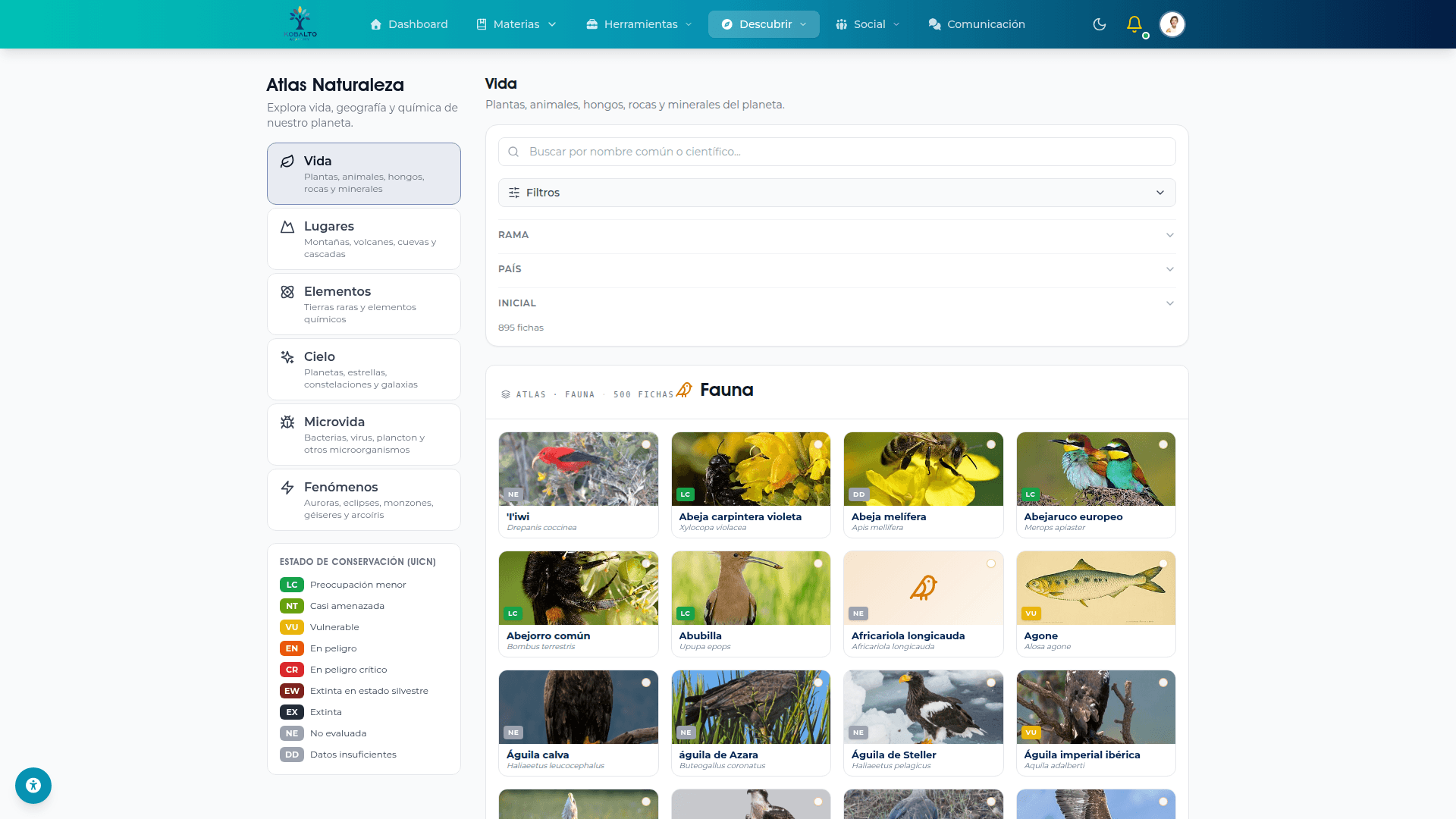Viewport: 1456px width, 819px height.
Task: Toggle dark mode moon icon
Action: [1099, 24]
